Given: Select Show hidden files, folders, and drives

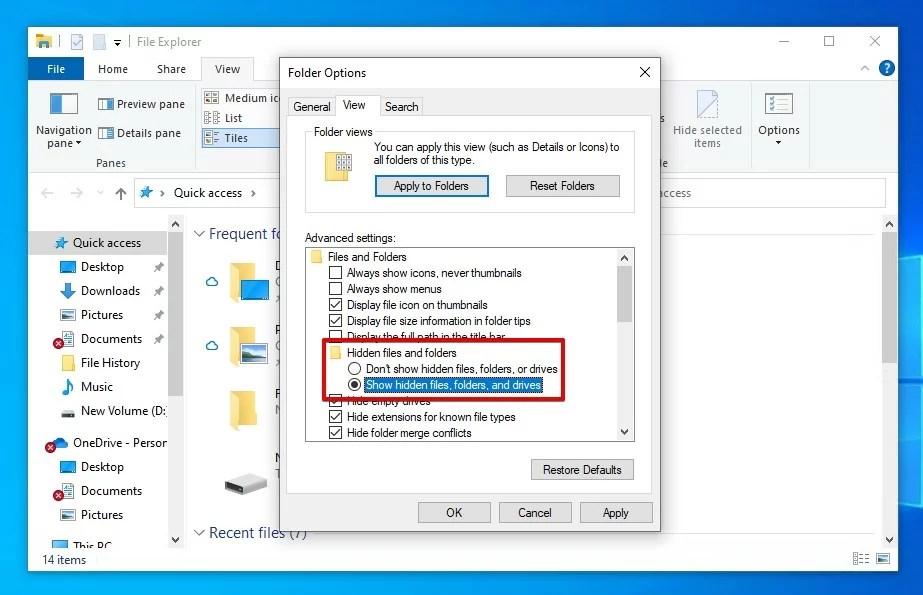Looking at the screenshot, I should (356, 385).
